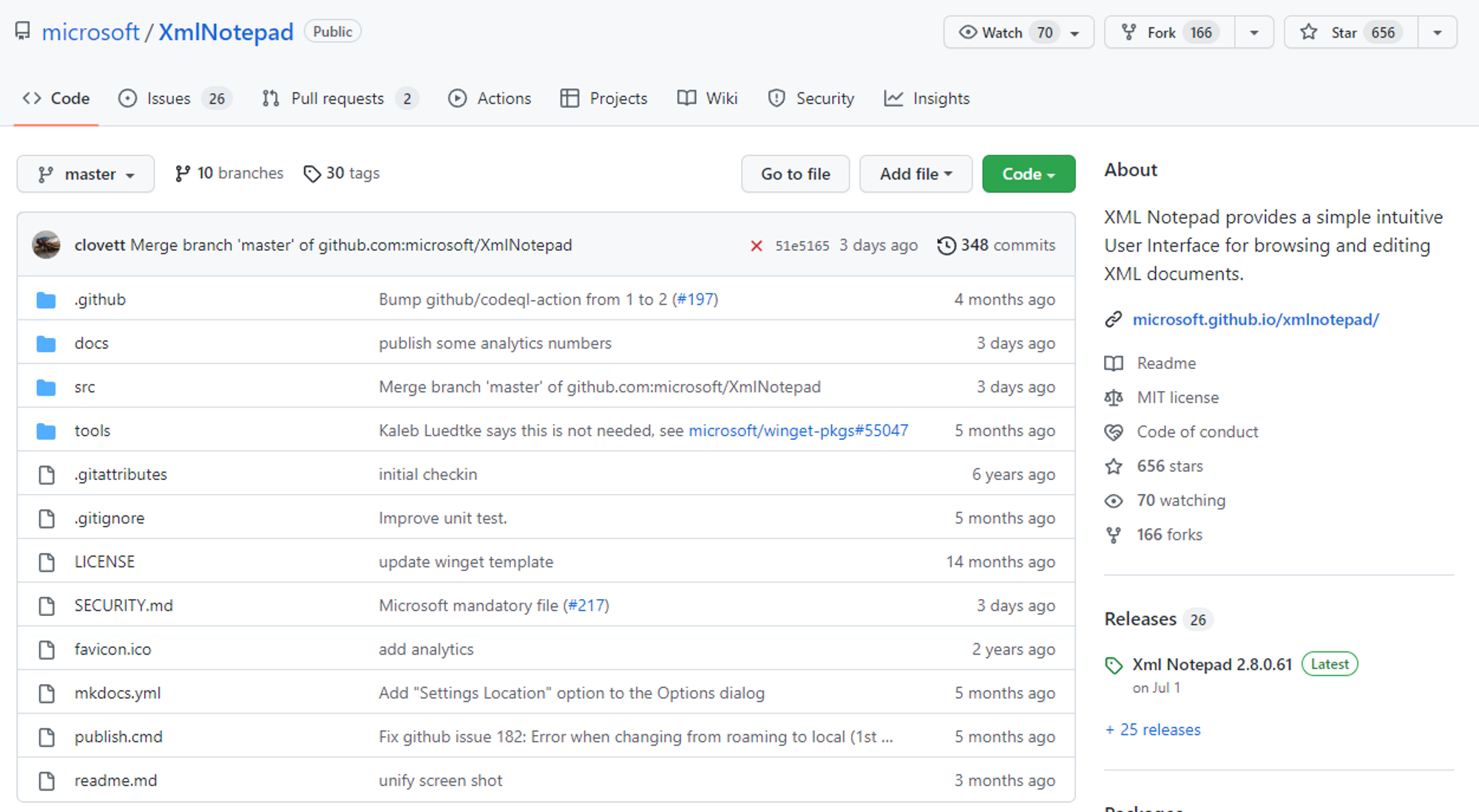Click the red failed-checks X icon
Viewport: 1479px width, 812px height.
[x=756, y=246]
